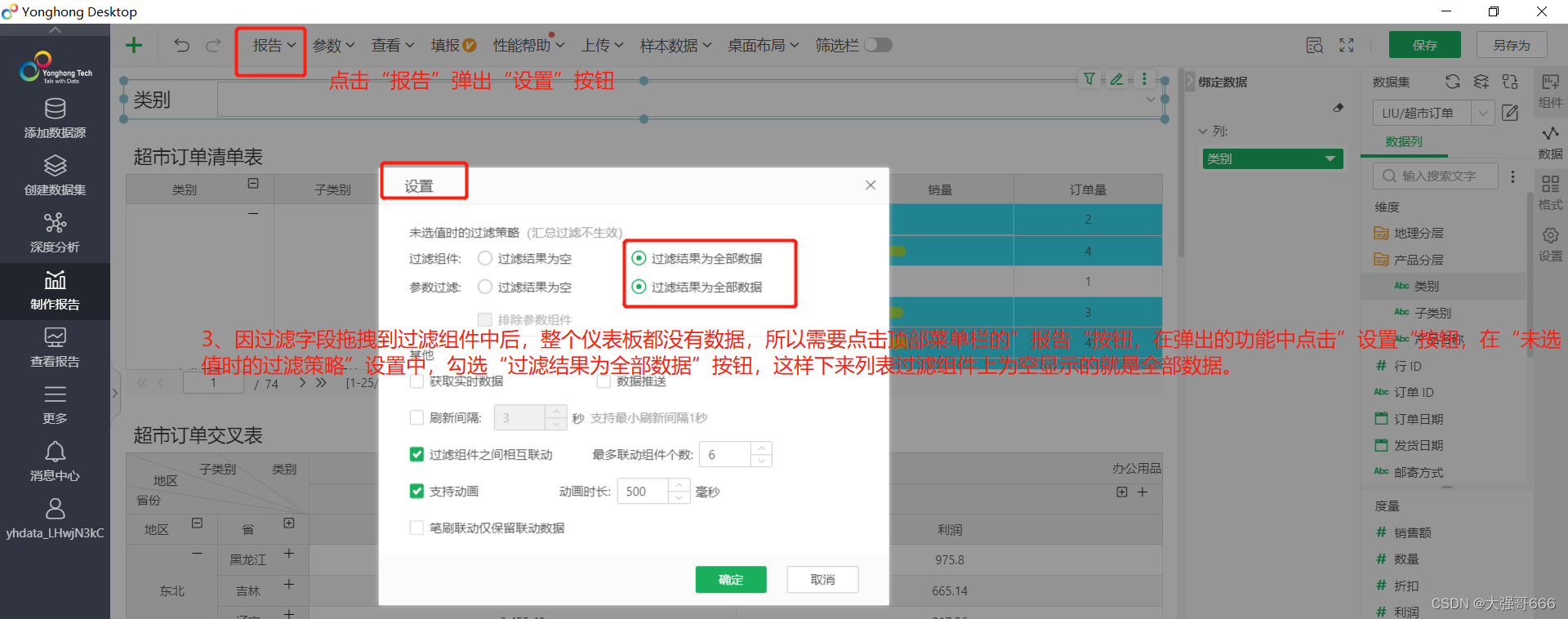This screenshot has height=619, width=1568.
Task: Click the green add (+) toolbar icon
Action: point(134,45)
